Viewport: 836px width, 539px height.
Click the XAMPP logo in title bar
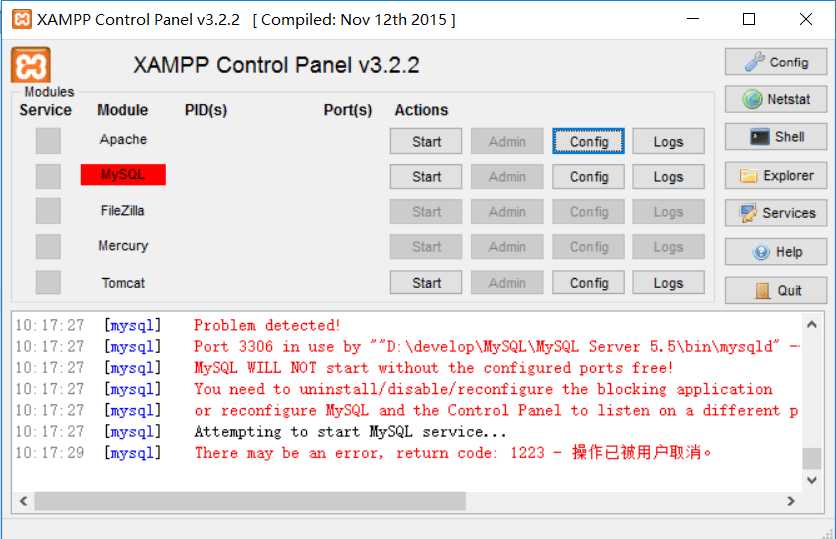(x=22, y=20)
